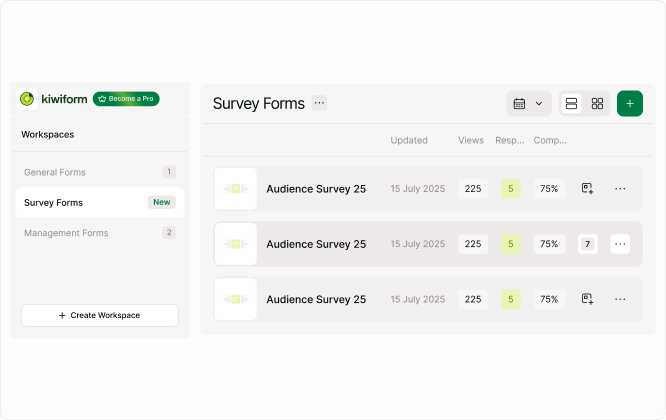This screenshot has height=420, width=666.
Task: Open more options for third survey row
Action: click(620, 299)
